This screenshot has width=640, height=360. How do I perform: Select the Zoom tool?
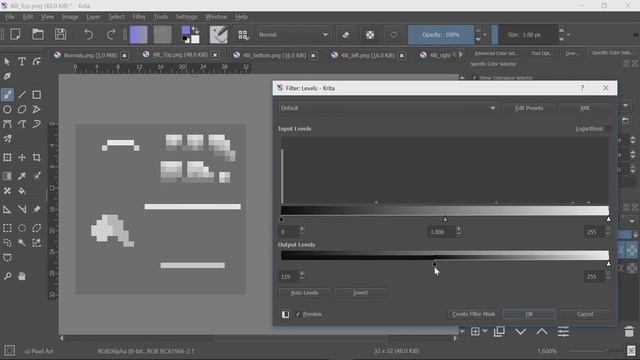(7, 276)
